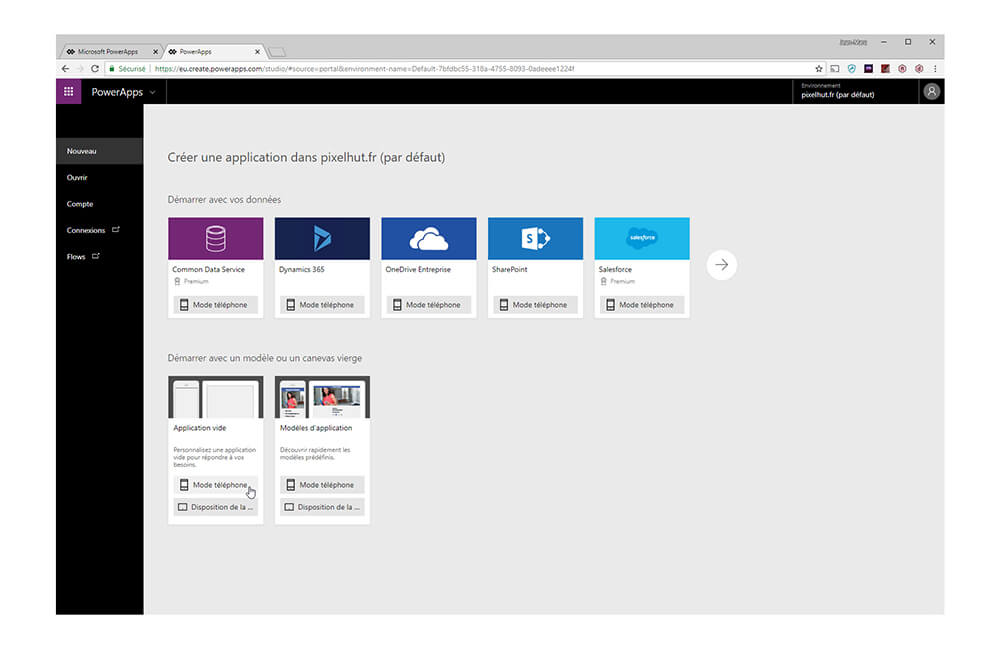
Task: Bookmark the page with the star icon
Action: tap(819, 69)
